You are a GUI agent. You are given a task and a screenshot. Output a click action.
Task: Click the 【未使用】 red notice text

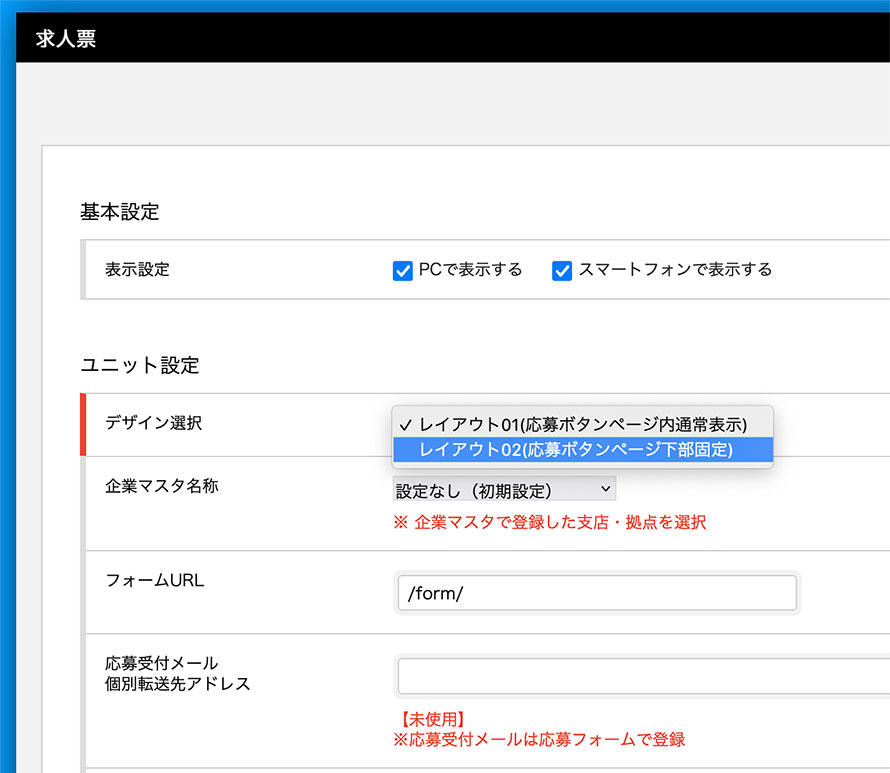(x=433, y=720)
